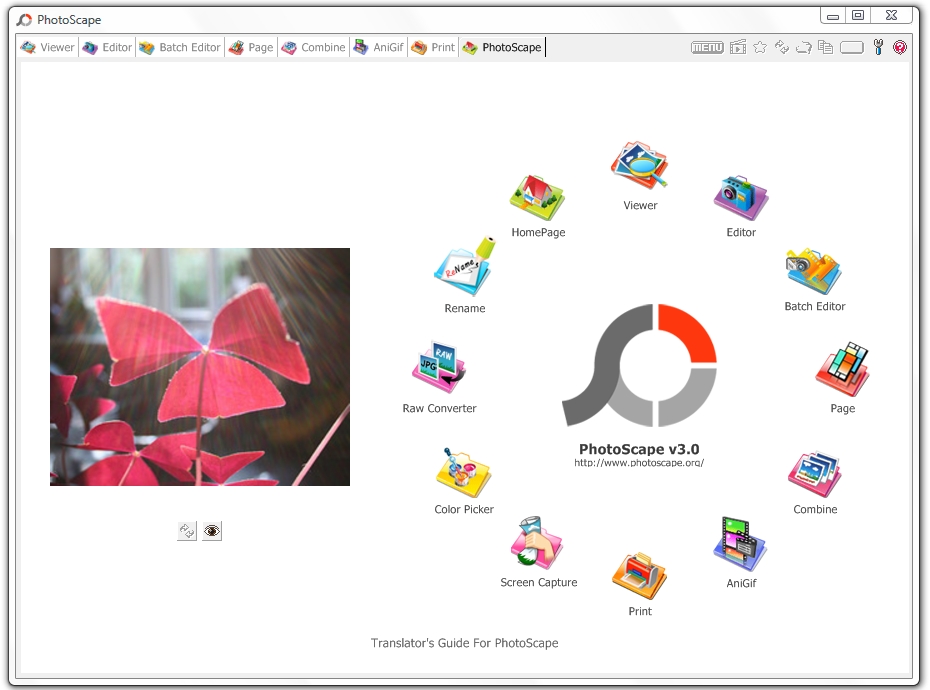This screenshot has height=690, width=930.
Task: Click the MENU button in the top toolbar
Action: click(707, 47)
